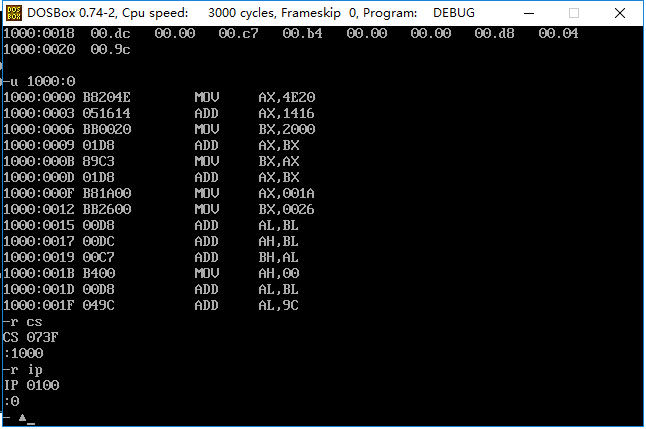The image size is (646, 429).
Task: Click the DOSBox icon in the title bar
Action: point(14,13)
